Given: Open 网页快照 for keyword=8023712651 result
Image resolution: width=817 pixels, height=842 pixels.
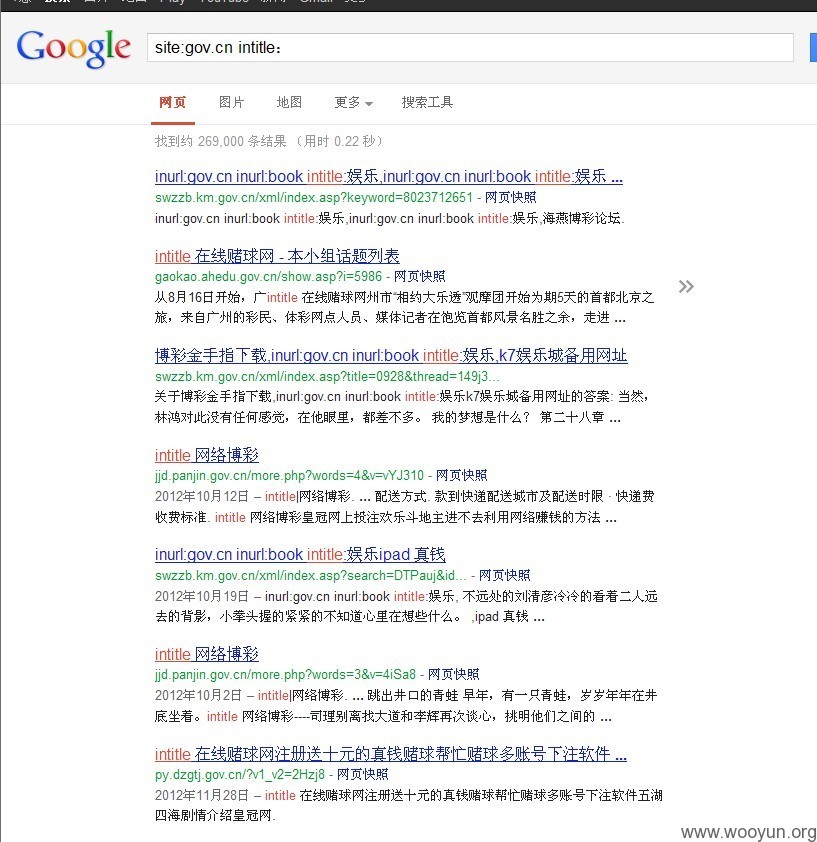Looking at the screenshot, I should (510, 197).
